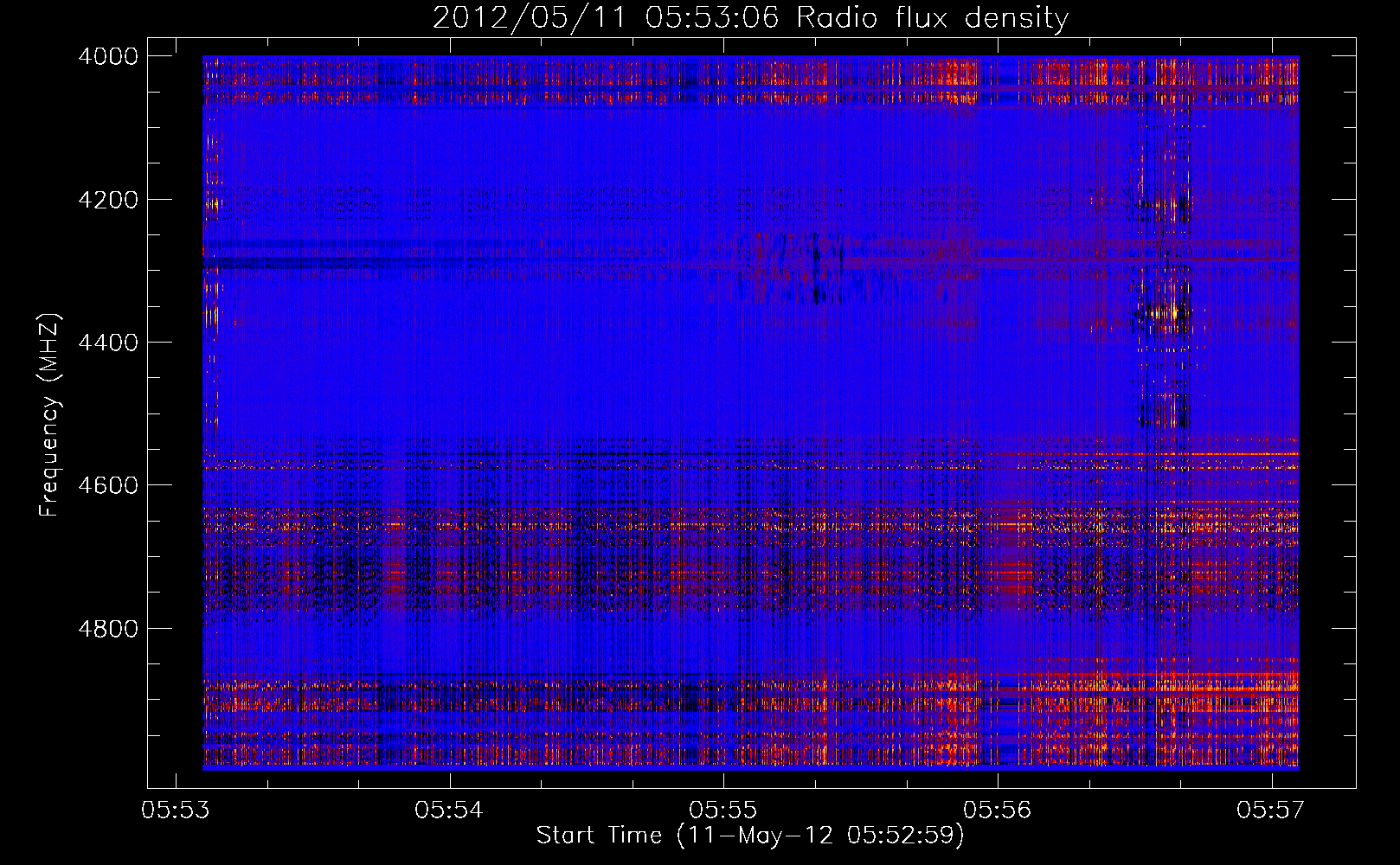Click the 4200 frequency tick label

point(108,200)
